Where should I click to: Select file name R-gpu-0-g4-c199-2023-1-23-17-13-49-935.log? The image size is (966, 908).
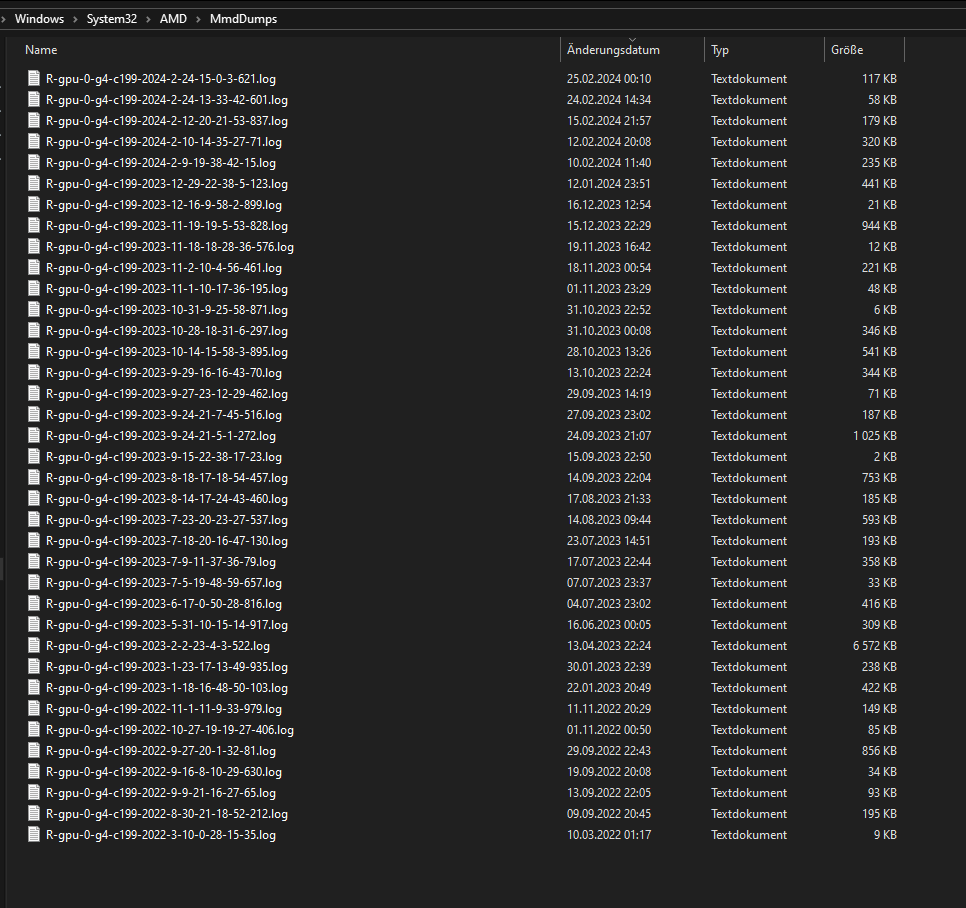coord(167,667)
